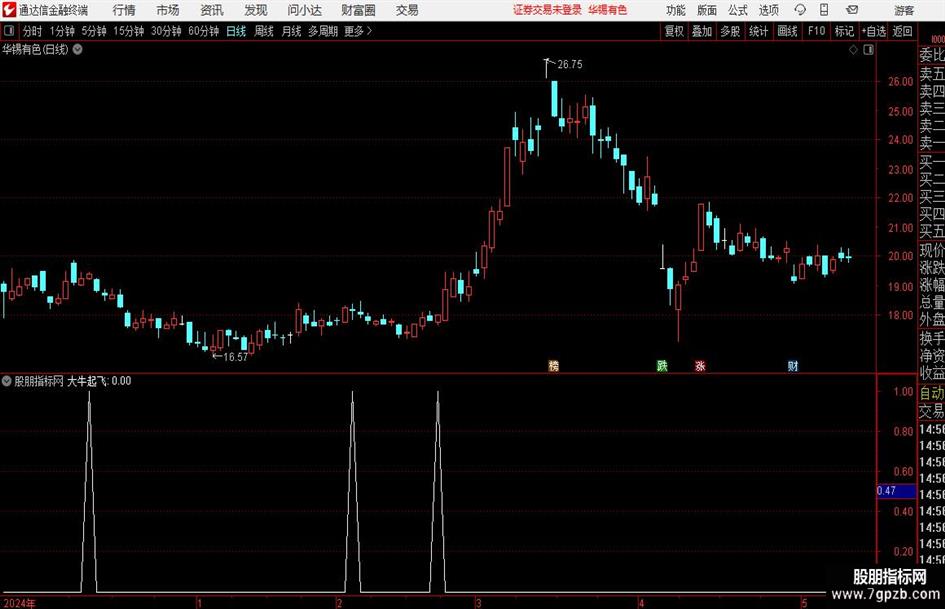The image size is (945, 609).
Task: Open the F10 company info button
Action: tap(817, 31)
